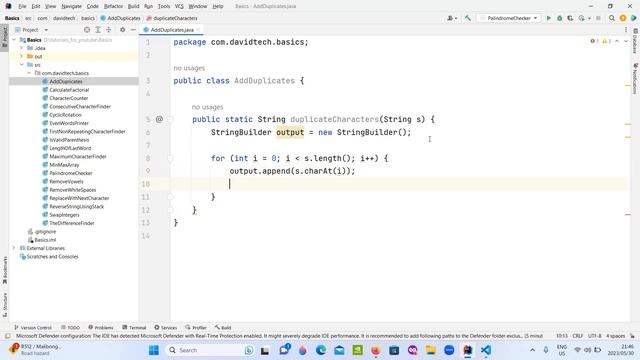Collapse the src folder

tap(22, 65)
